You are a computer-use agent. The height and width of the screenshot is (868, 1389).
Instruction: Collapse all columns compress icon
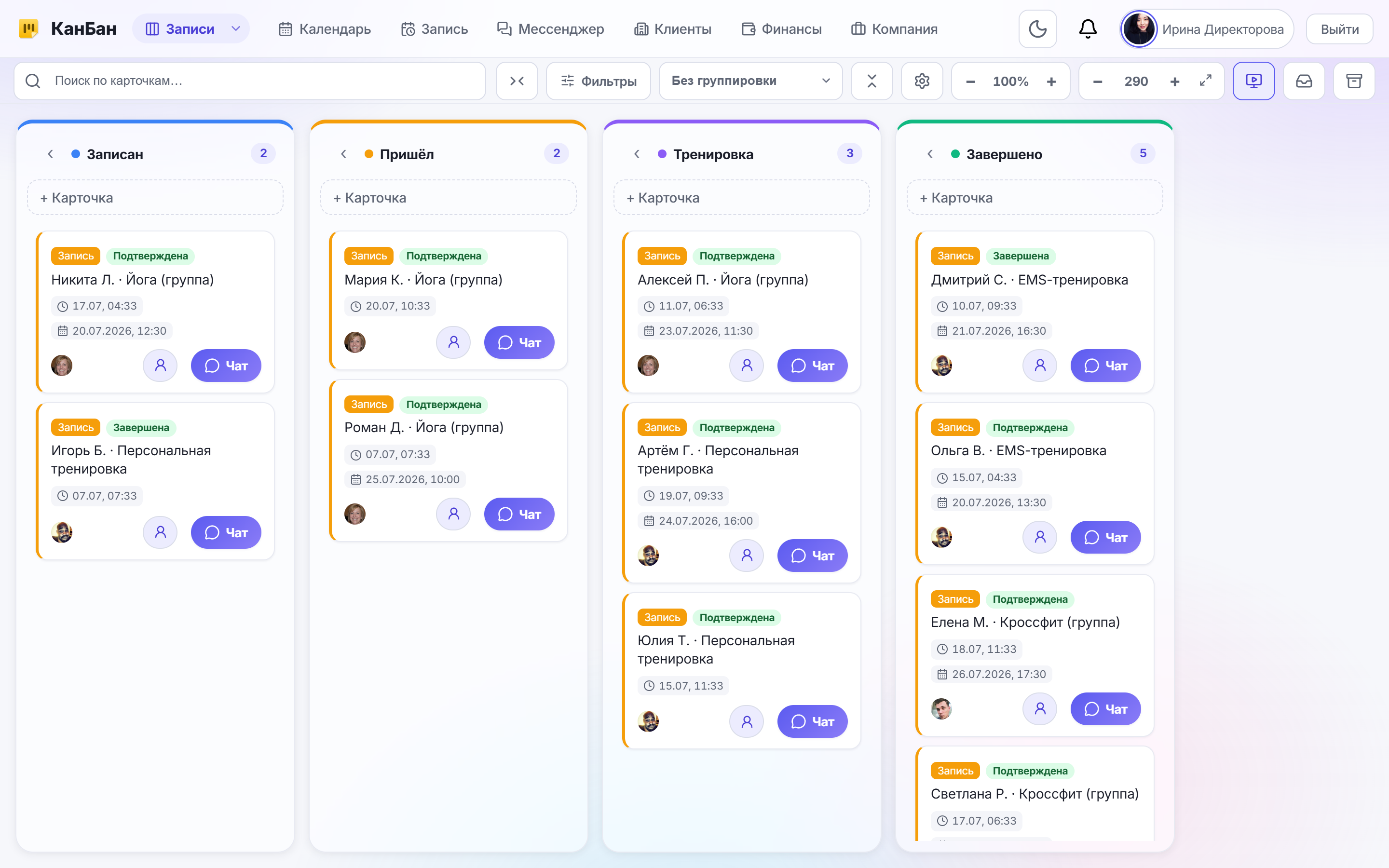(x=517, y=81)
